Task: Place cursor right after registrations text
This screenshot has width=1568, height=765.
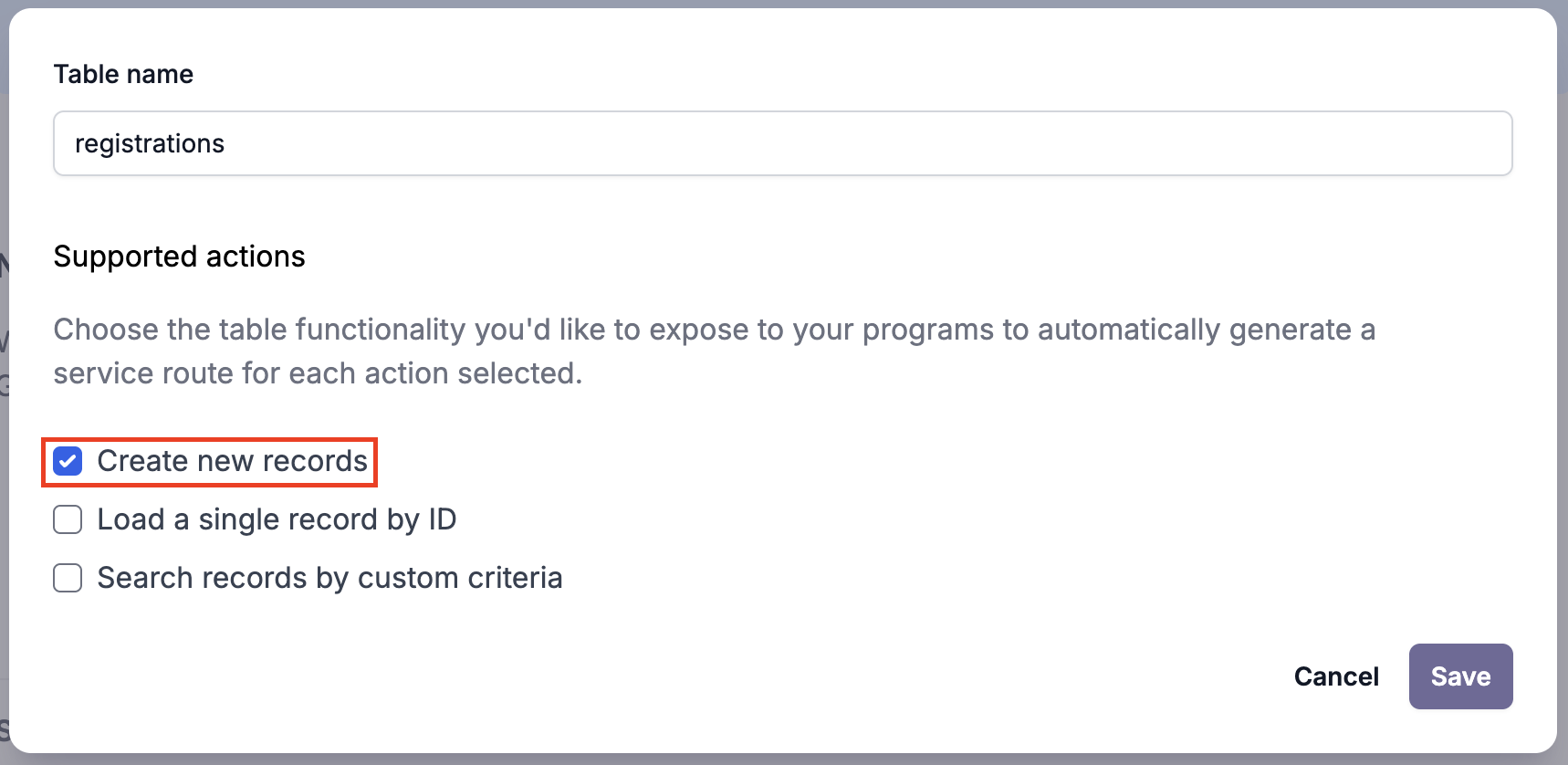Action: click(x=226, y=144)
